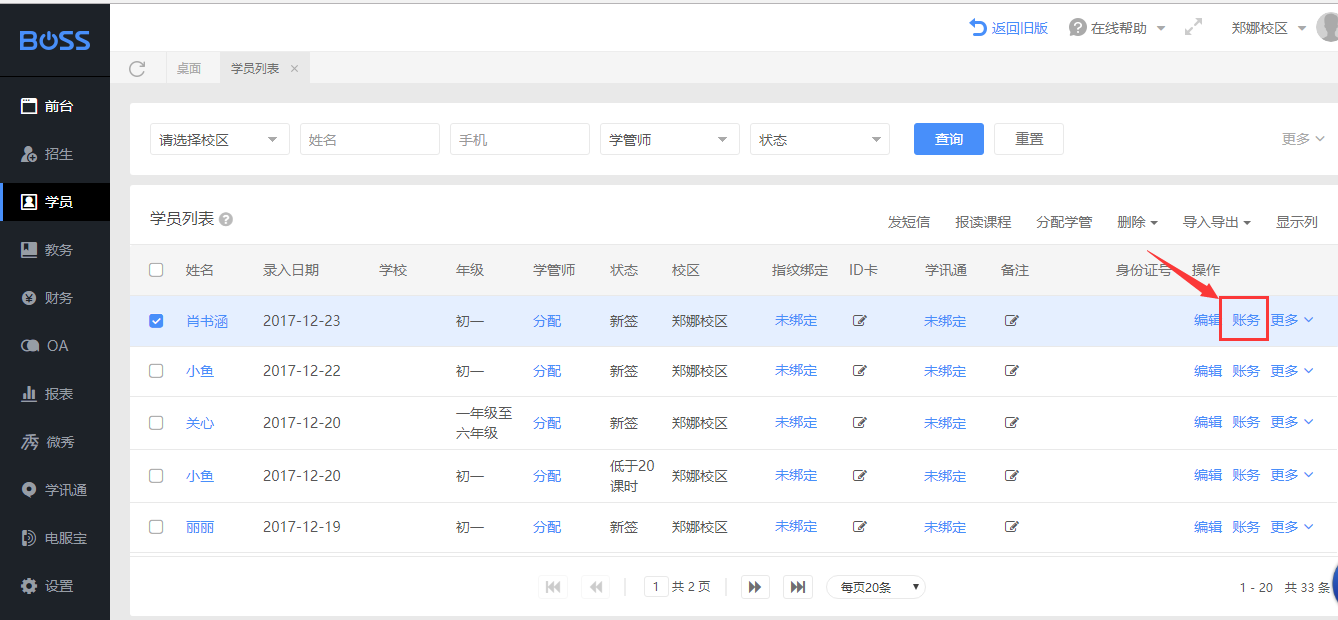Edit 备注 icon in 小鱼 row dated 2017-12-22
1338x620 pixels.
pyautogui.click(x=1011, y=371)
